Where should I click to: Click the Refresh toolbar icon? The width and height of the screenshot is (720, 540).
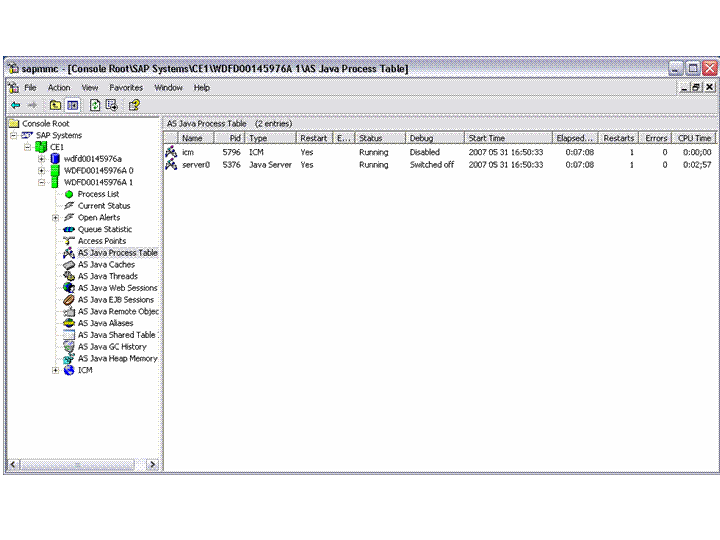(x=95, y=105)
